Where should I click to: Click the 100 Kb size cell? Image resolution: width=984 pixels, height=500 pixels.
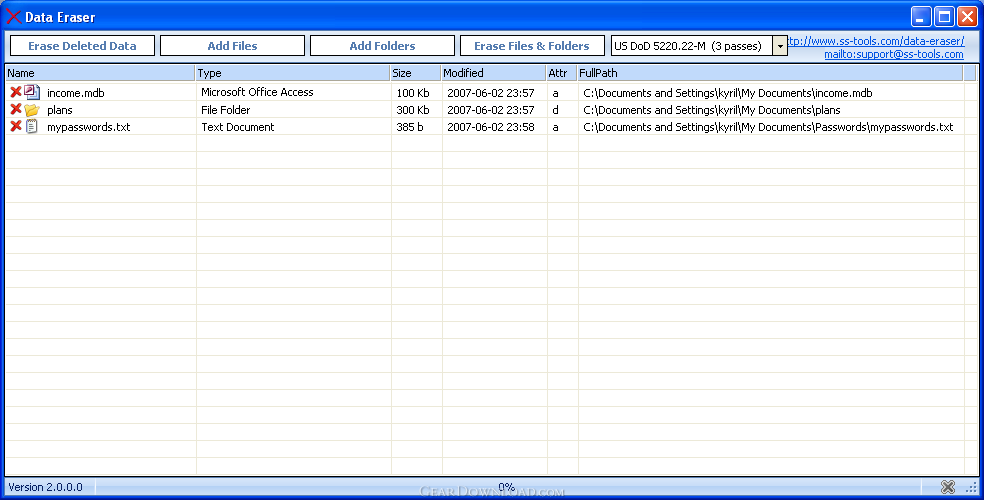[413, 93]
